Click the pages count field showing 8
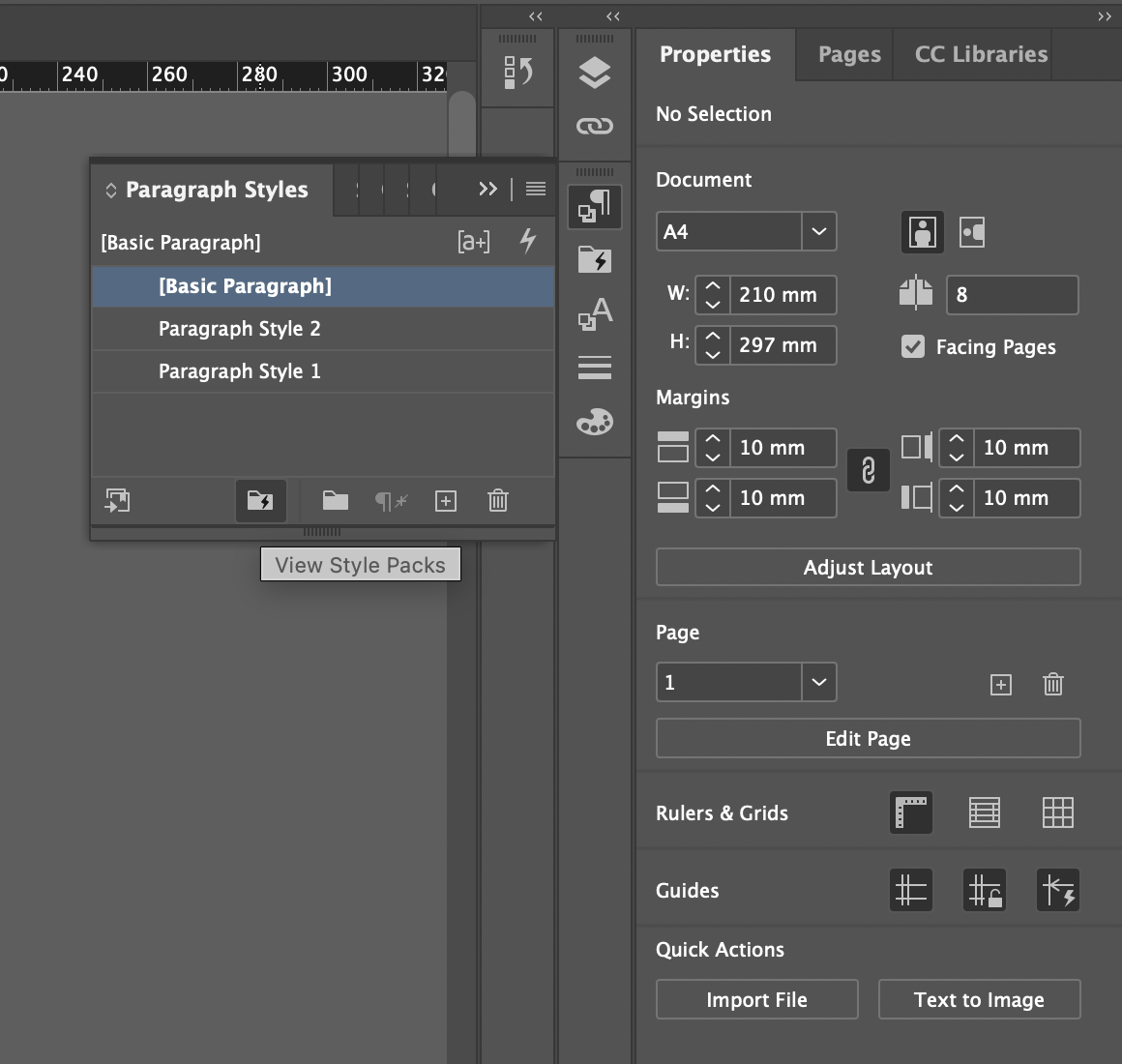 [1012, 295]
